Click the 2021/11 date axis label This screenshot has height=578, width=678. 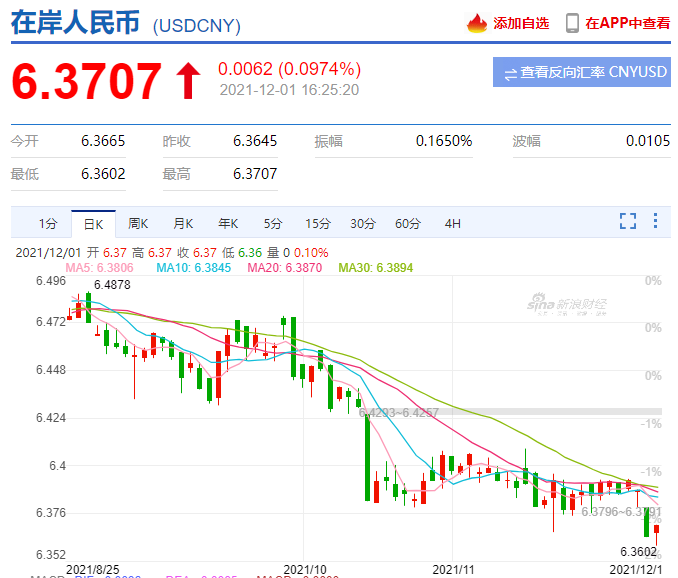[x=453, y=569]
